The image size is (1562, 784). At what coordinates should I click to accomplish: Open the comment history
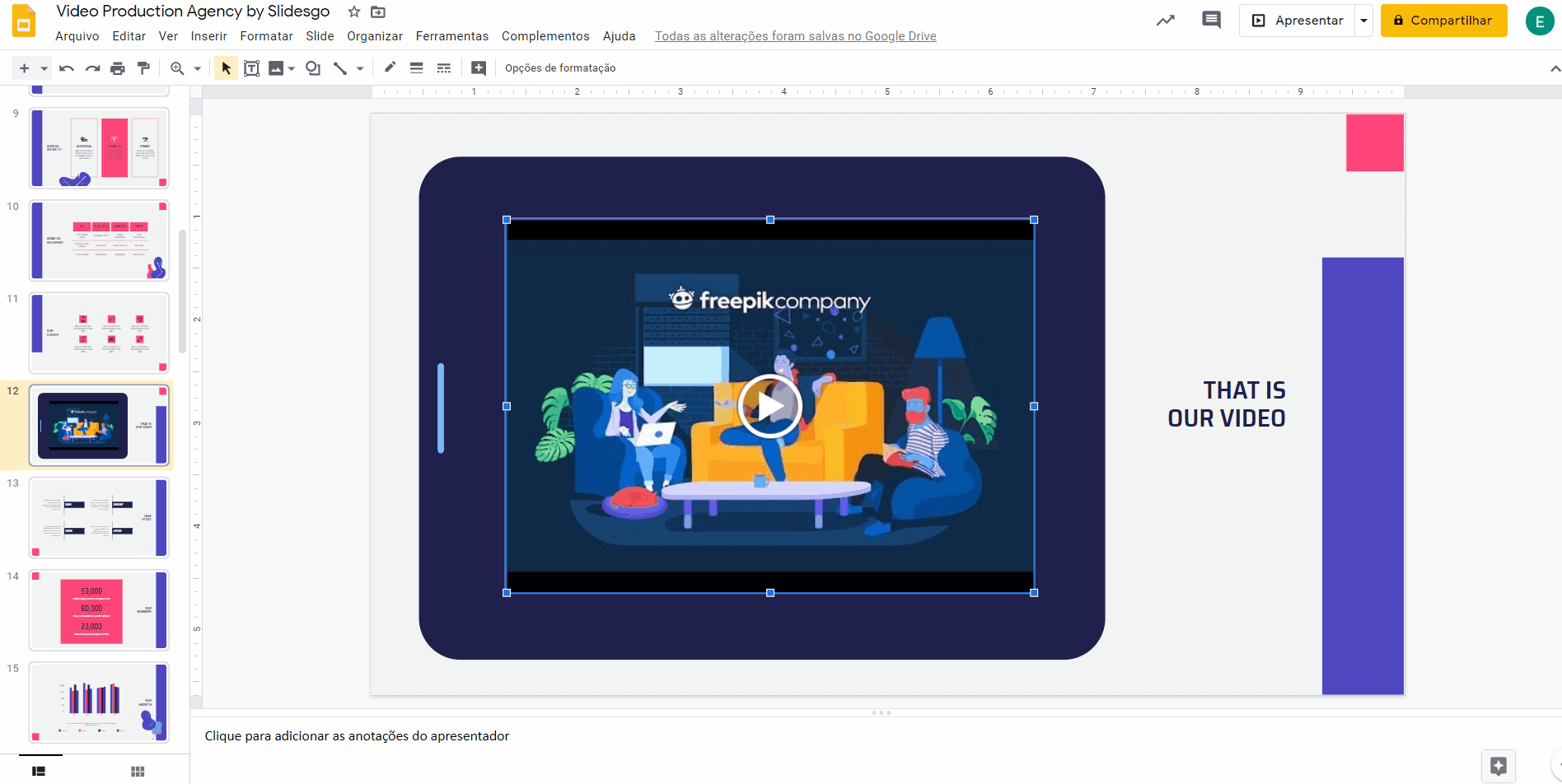(1211, 21)
